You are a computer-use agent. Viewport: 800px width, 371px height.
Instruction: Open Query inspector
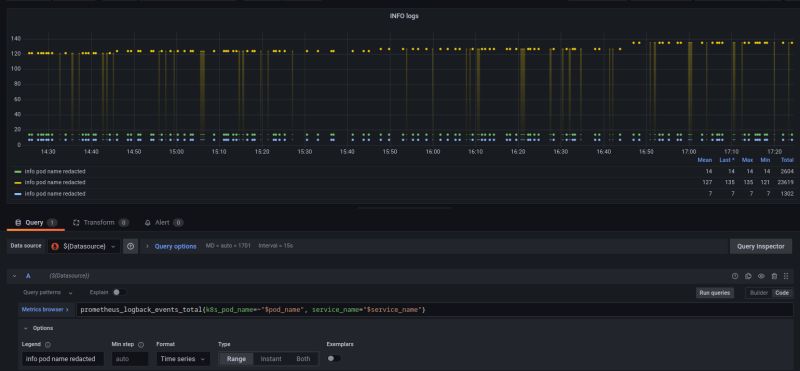[x=761, y=246]
